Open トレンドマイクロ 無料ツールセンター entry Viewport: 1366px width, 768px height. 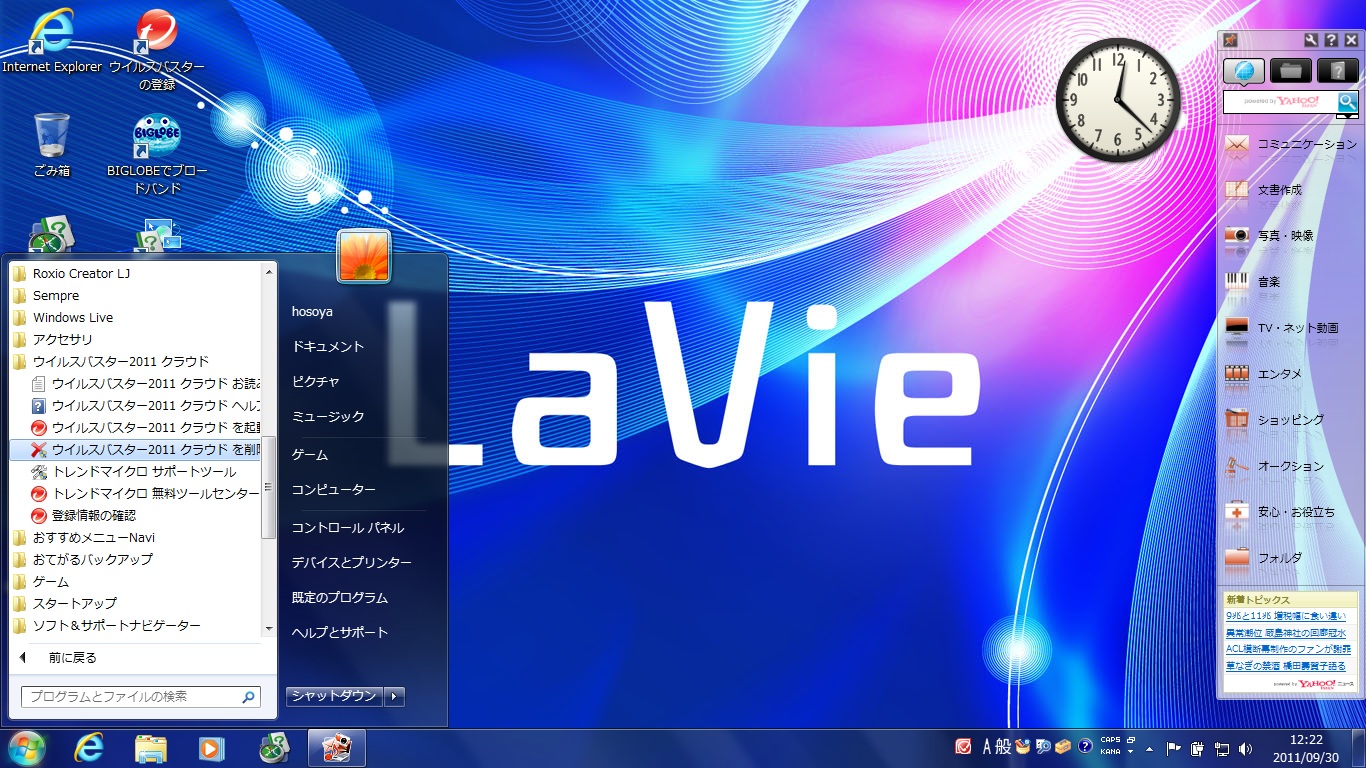click(x=135, y=493)
